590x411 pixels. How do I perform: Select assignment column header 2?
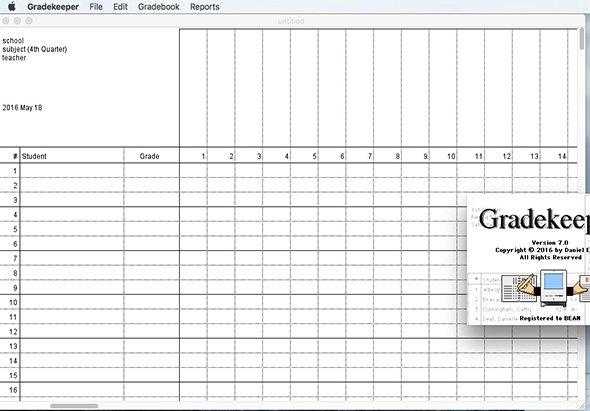coord(221,156)
